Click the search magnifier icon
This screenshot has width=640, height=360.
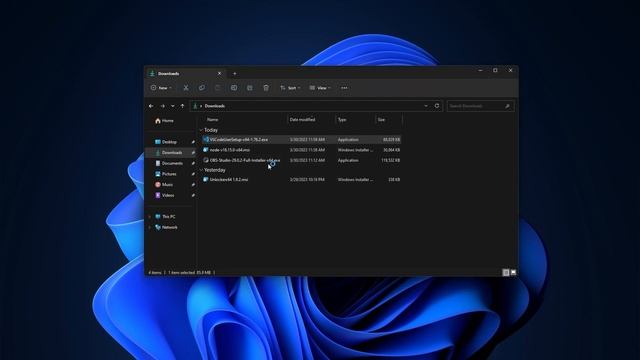click(x=507, y=106)
